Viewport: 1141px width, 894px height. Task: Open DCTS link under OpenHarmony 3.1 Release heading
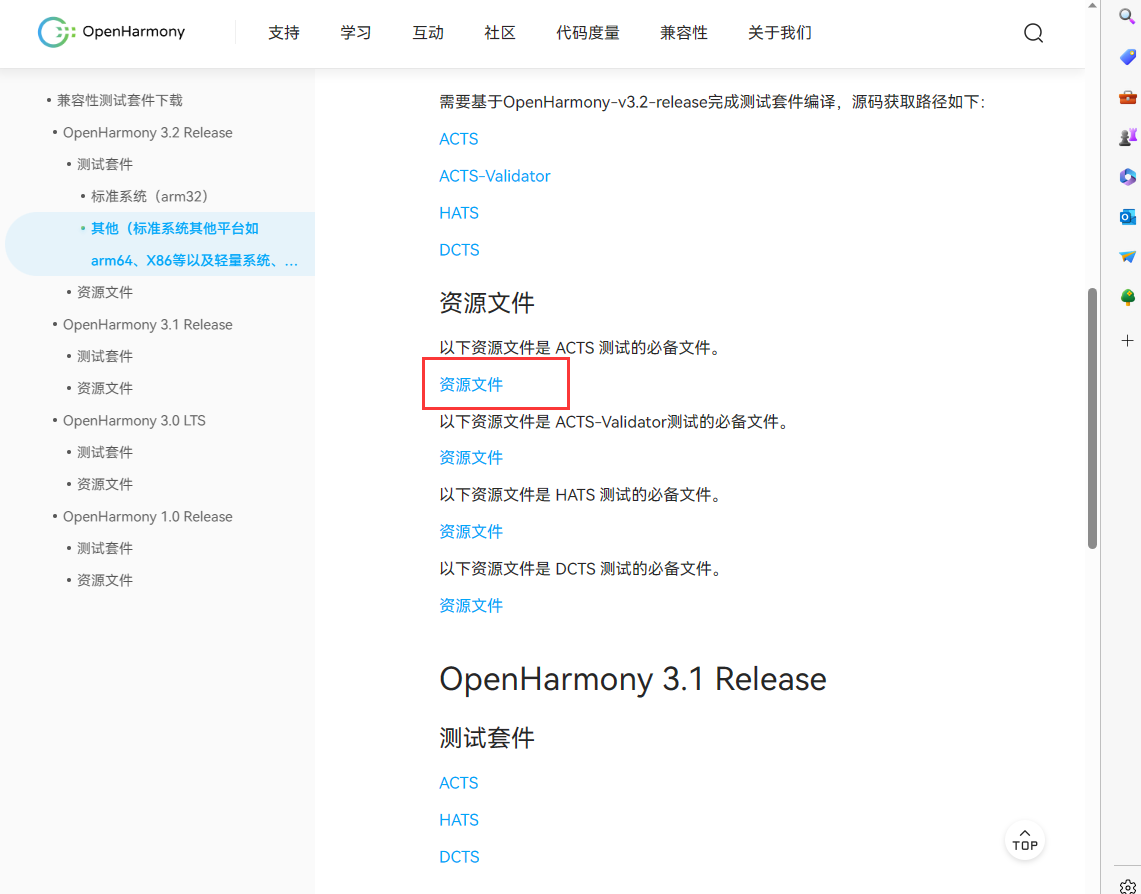coord(459,857)
